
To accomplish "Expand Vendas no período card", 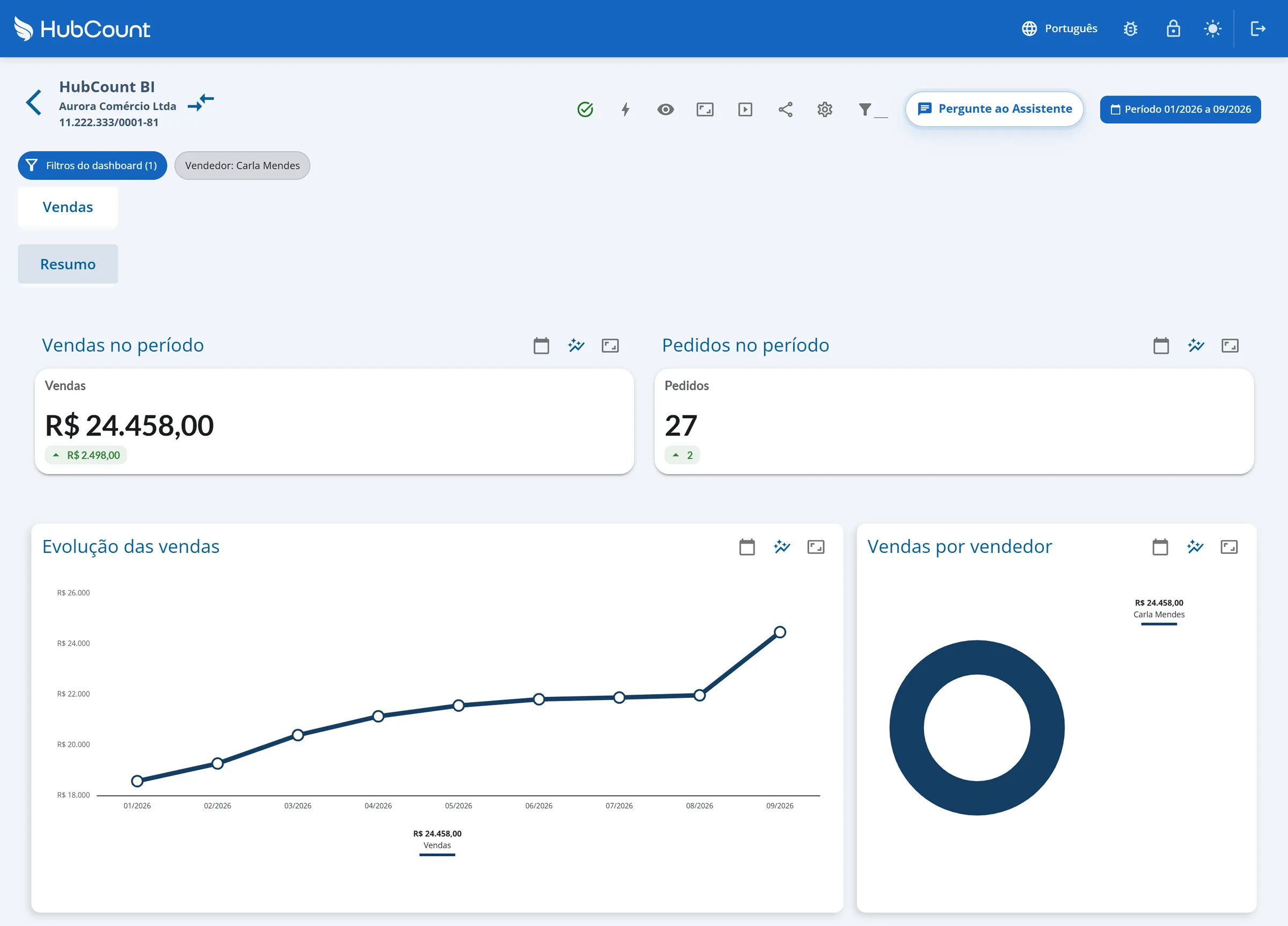I will 610,345.
